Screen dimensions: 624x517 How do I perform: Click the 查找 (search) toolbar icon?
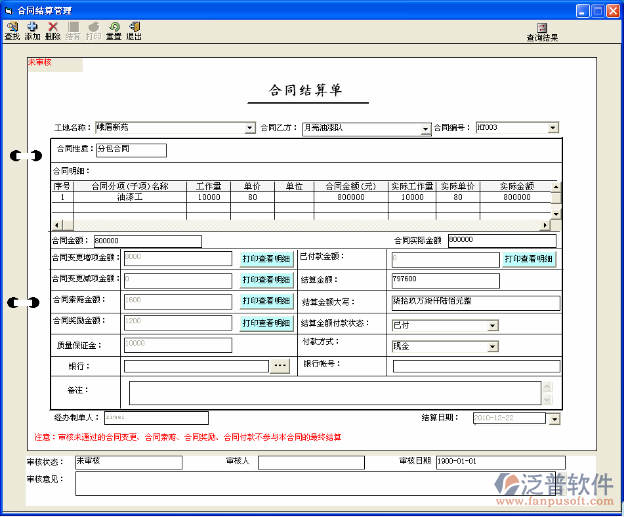[x=12, y=29]
